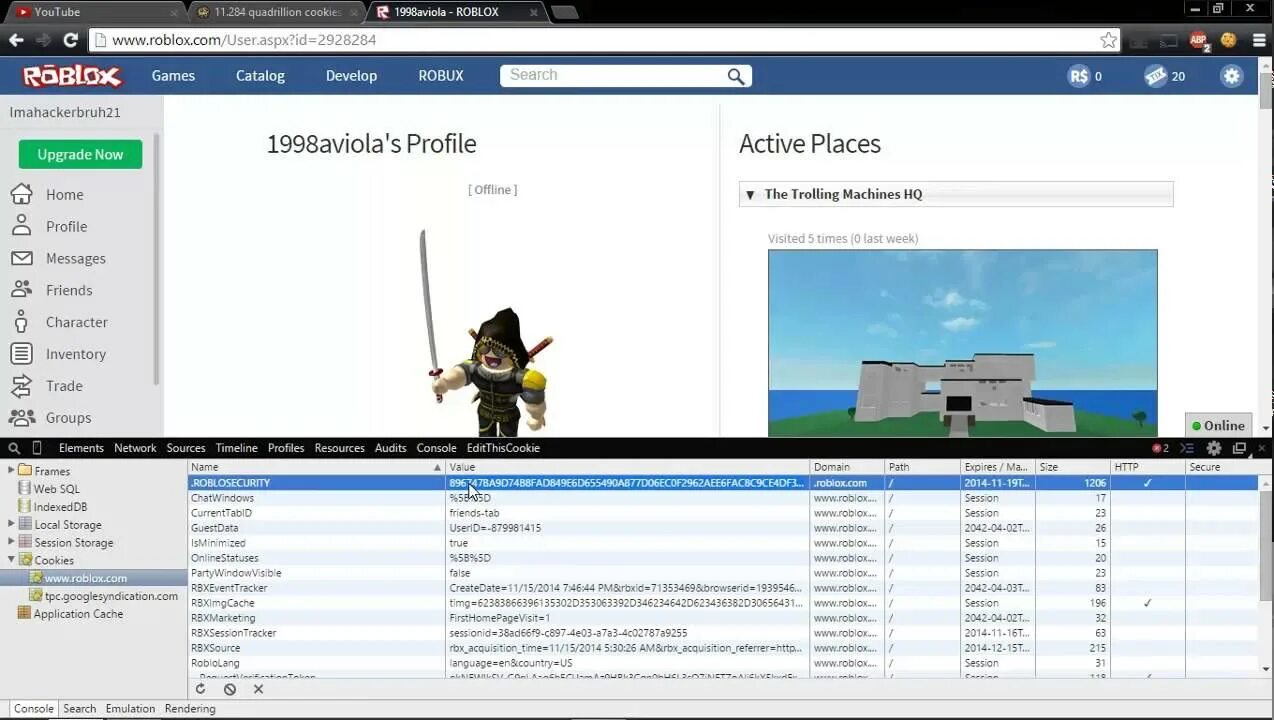This screenshot has width=1274, height=720.
Task: Click the DevTools dock side icon
Action: [x=1239, y=448]
